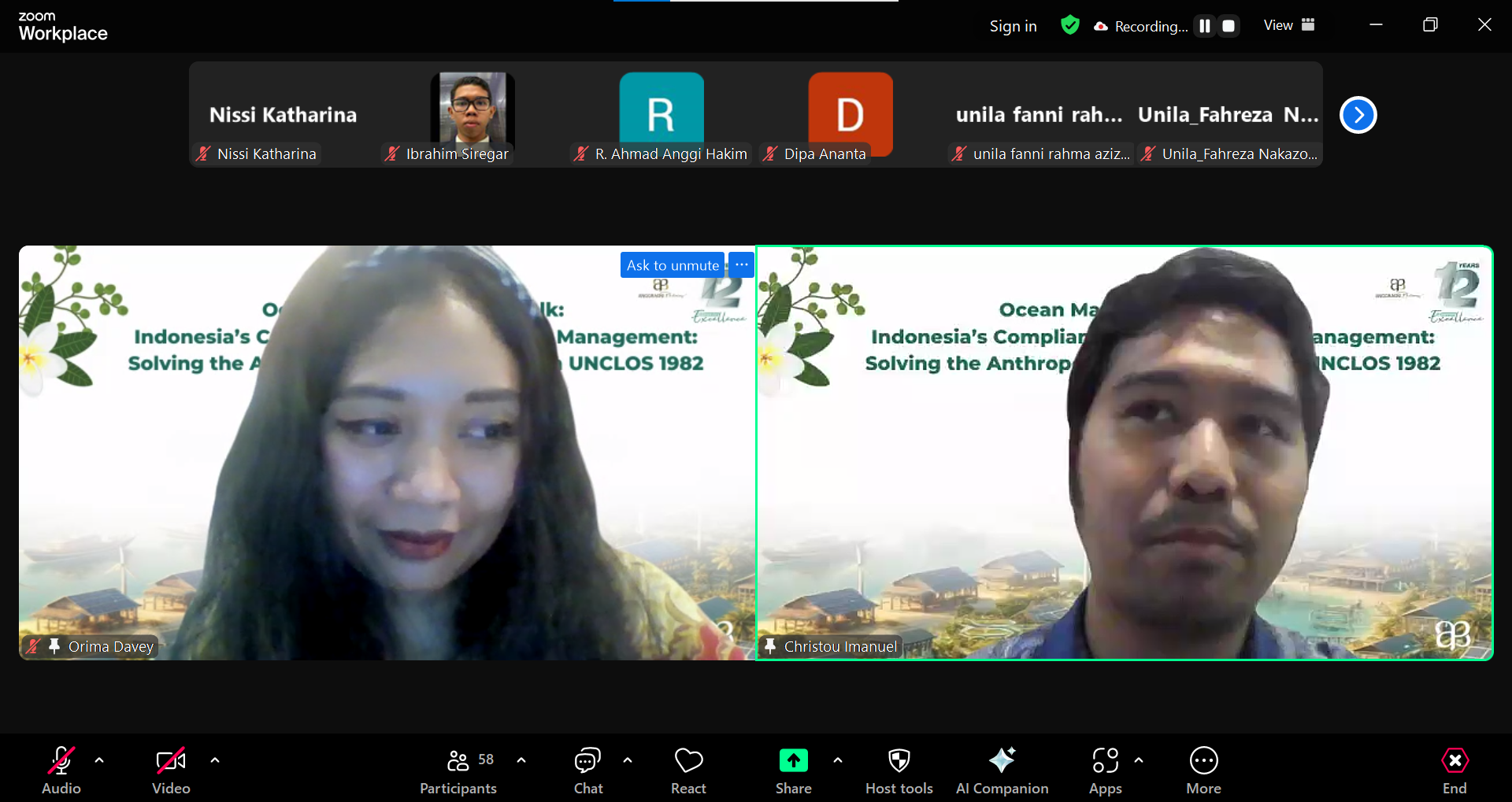Open the Chat panel
The height and width of the screenshot is (802, 1512).
(588, 771)
